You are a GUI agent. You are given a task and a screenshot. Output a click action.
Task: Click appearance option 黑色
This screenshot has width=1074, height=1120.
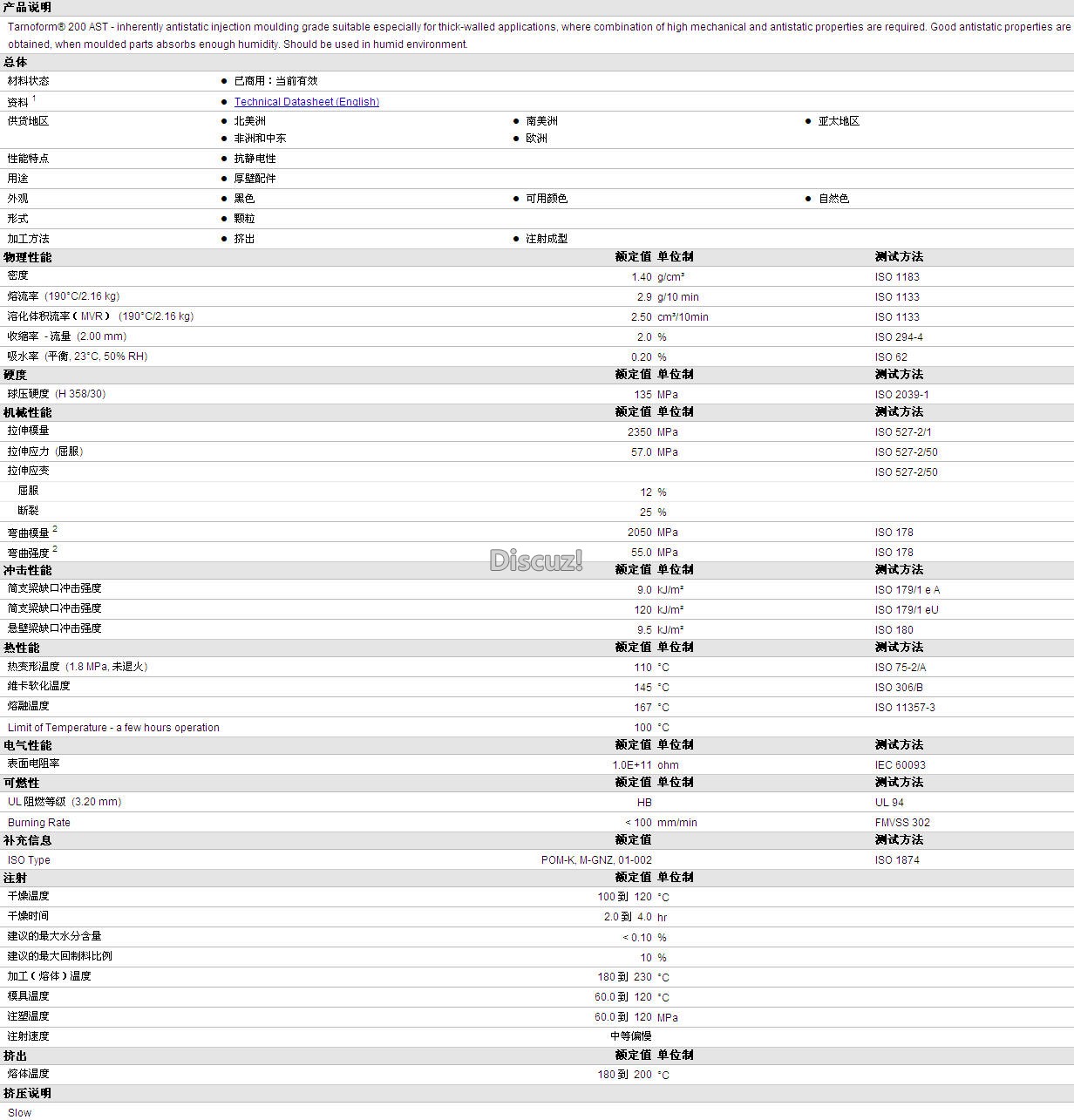point(244,199)
